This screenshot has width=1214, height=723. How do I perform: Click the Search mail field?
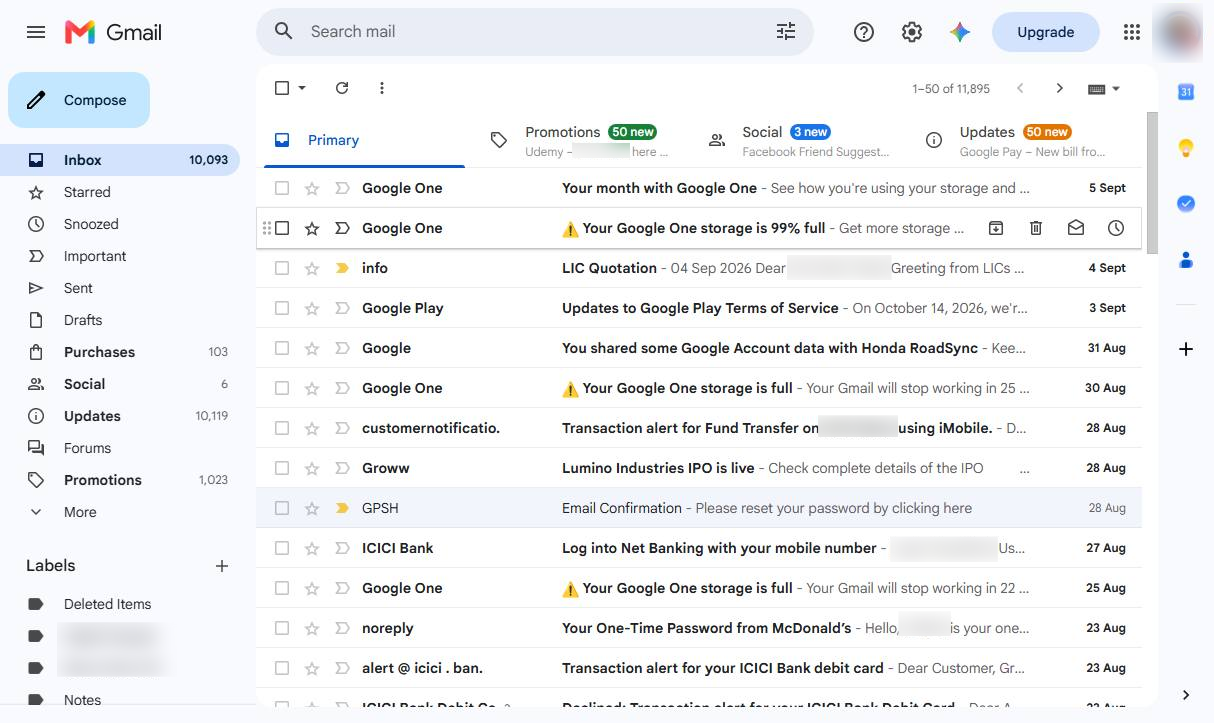[x=535, y=32]
